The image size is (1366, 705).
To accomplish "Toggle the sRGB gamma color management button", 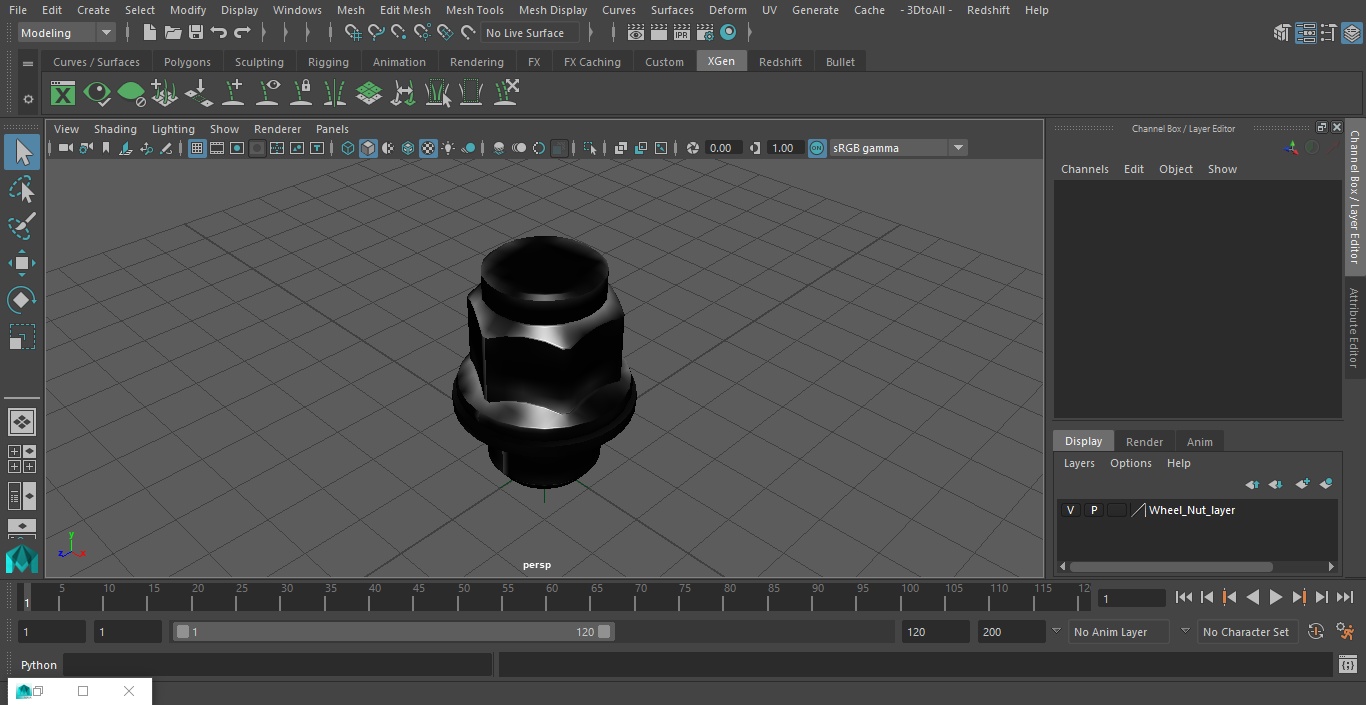I will [817, 148].
